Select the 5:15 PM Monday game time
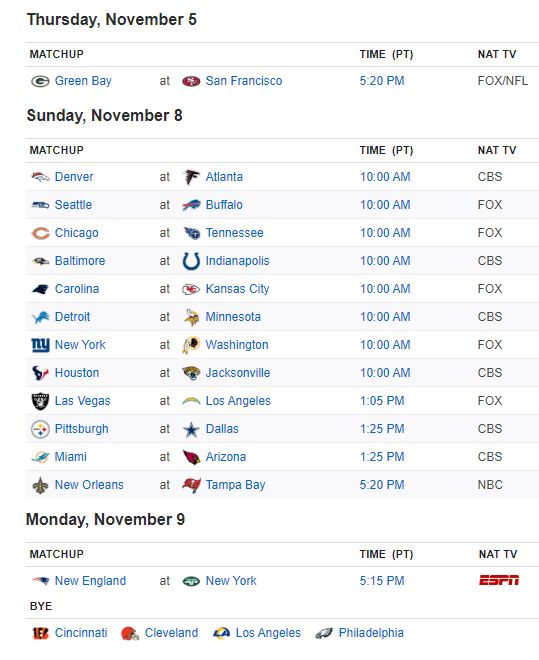The width and height of the screenshot is (539, 660). point(382,581)
